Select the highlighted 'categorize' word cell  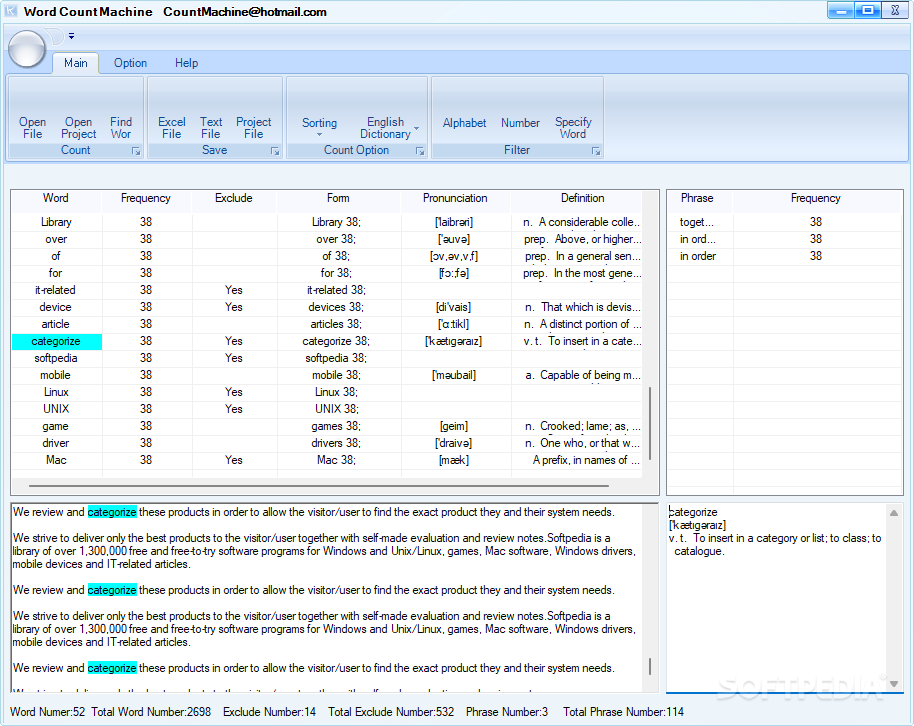point(57,342)
